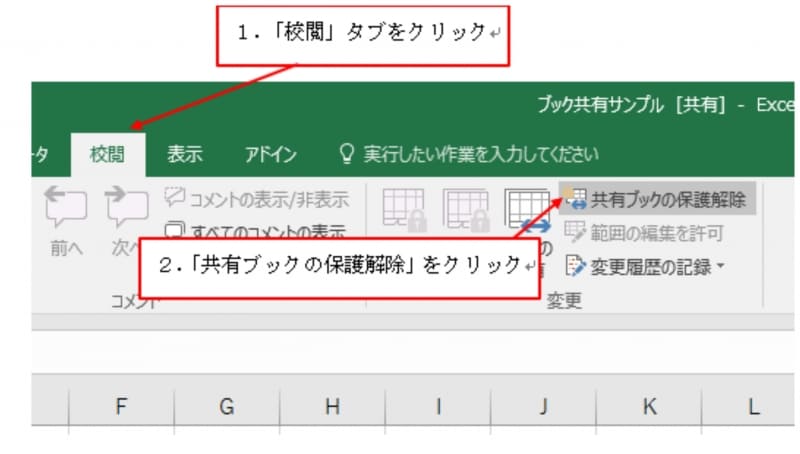The image size is (800, 454).
Task: Click the protect sheet icon with lock
Action: point(405,210)
